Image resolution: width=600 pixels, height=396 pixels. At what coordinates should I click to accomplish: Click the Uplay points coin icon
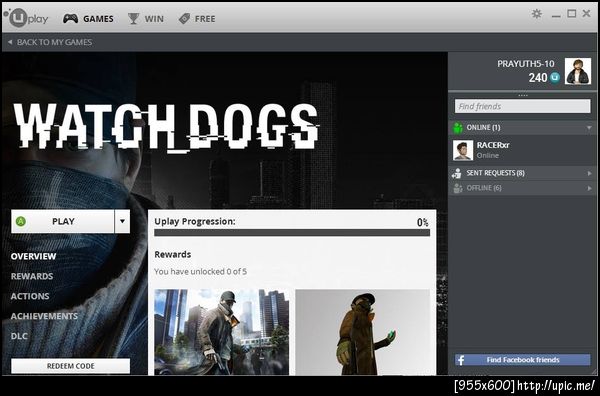click(555, 78)
